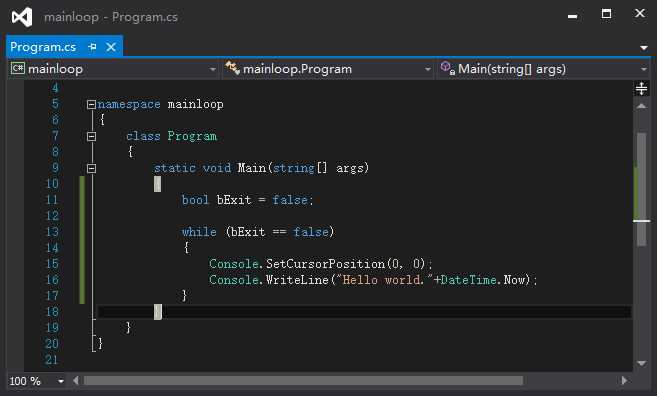This screenshot has width=657, height=396.
Task: Click the class icon beside mainloop.Program
Action: pos(233,68)
